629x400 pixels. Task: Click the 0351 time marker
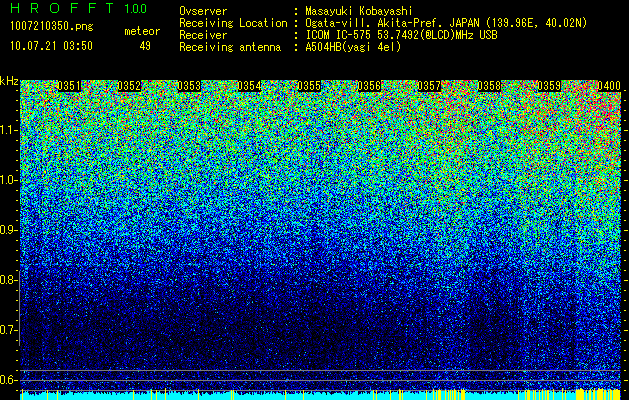[69, 86]
